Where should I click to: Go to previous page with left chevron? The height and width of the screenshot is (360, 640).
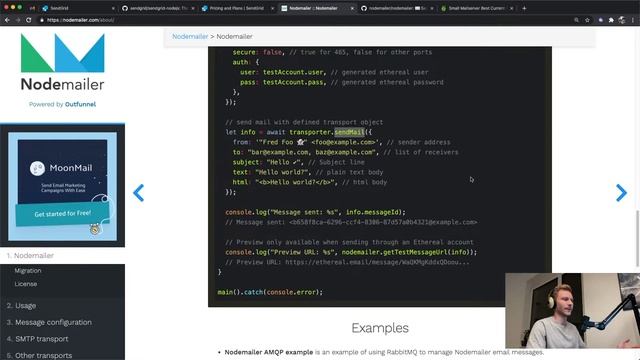[139, 193]
